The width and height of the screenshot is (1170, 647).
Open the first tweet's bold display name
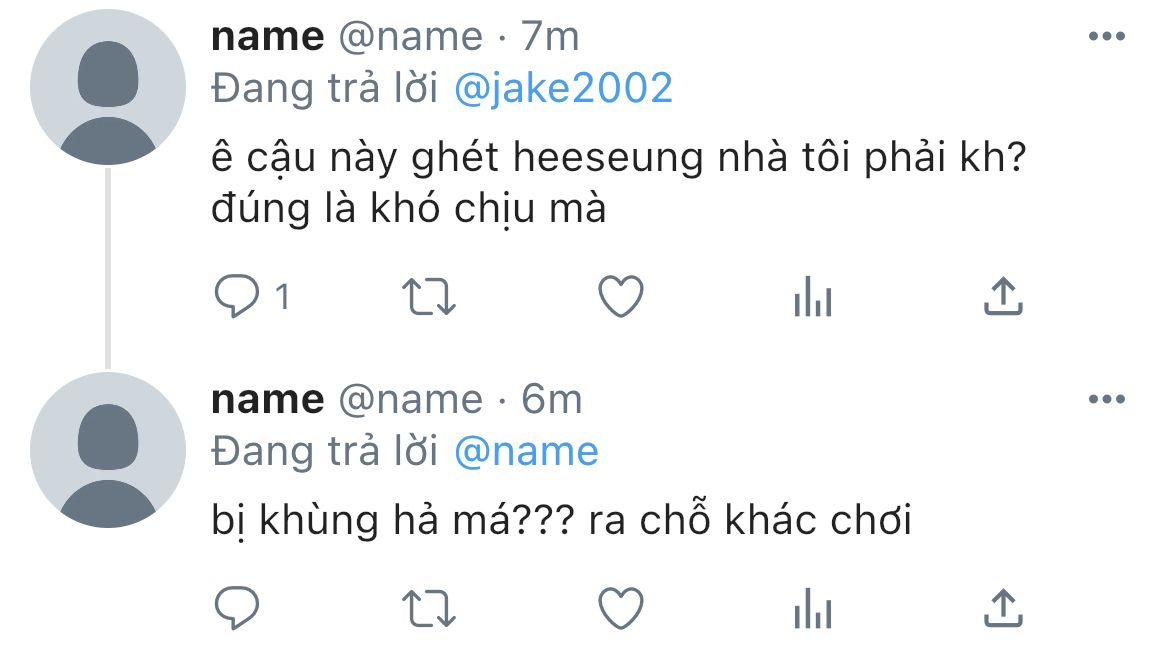[x=268, y=37]
